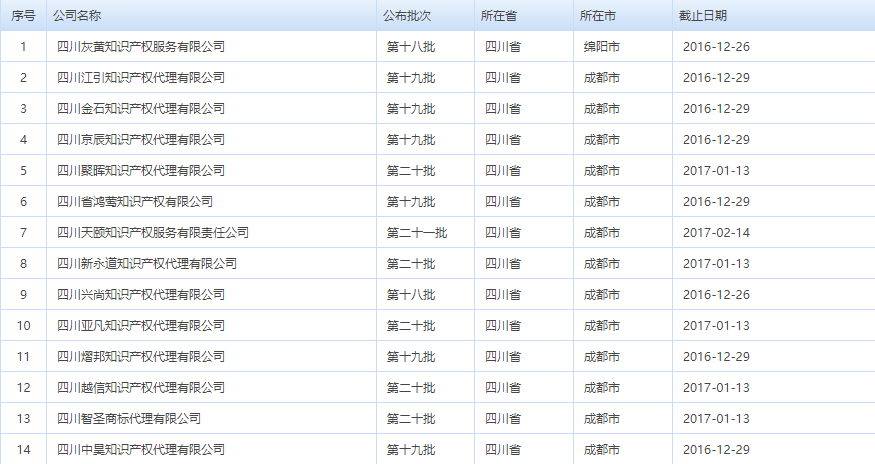The image size is (875, 464).
Task: Click 第二十批 in the 四川智圣 row
Action: 411,418
